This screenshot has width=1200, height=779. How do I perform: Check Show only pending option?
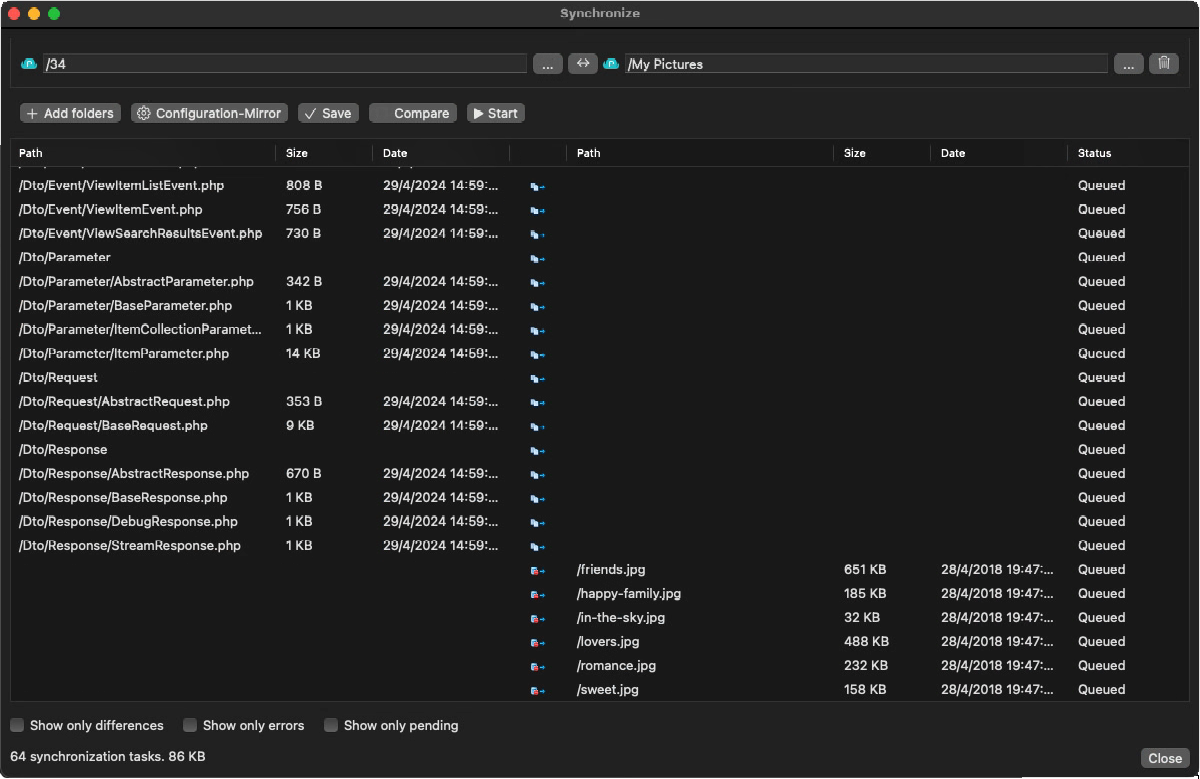331,725
